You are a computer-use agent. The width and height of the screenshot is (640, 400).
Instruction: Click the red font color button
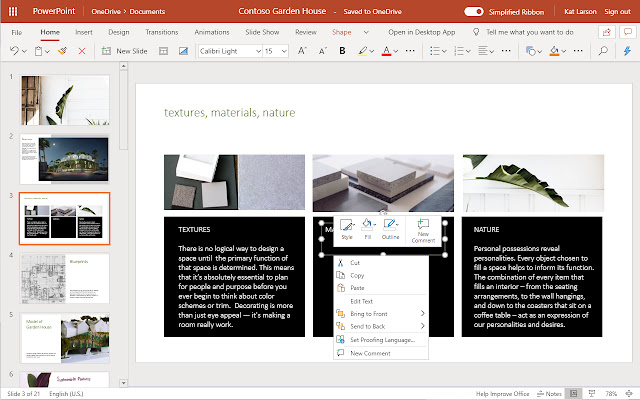tap(387, 50)
